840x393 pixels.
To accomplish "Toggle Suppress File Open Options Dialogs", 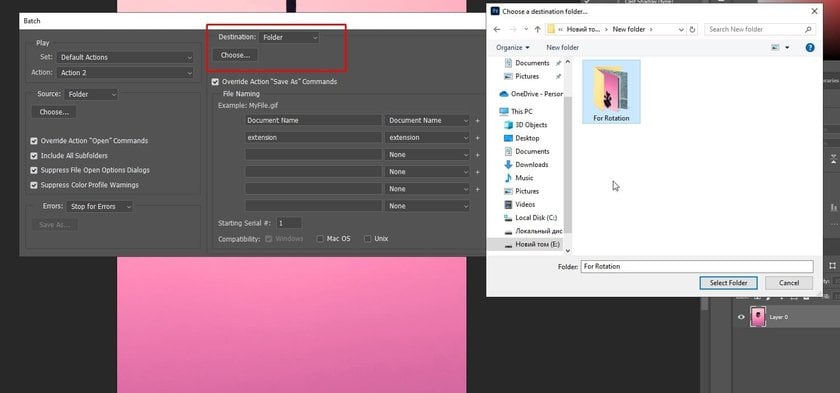I will (x=34, y=170).
